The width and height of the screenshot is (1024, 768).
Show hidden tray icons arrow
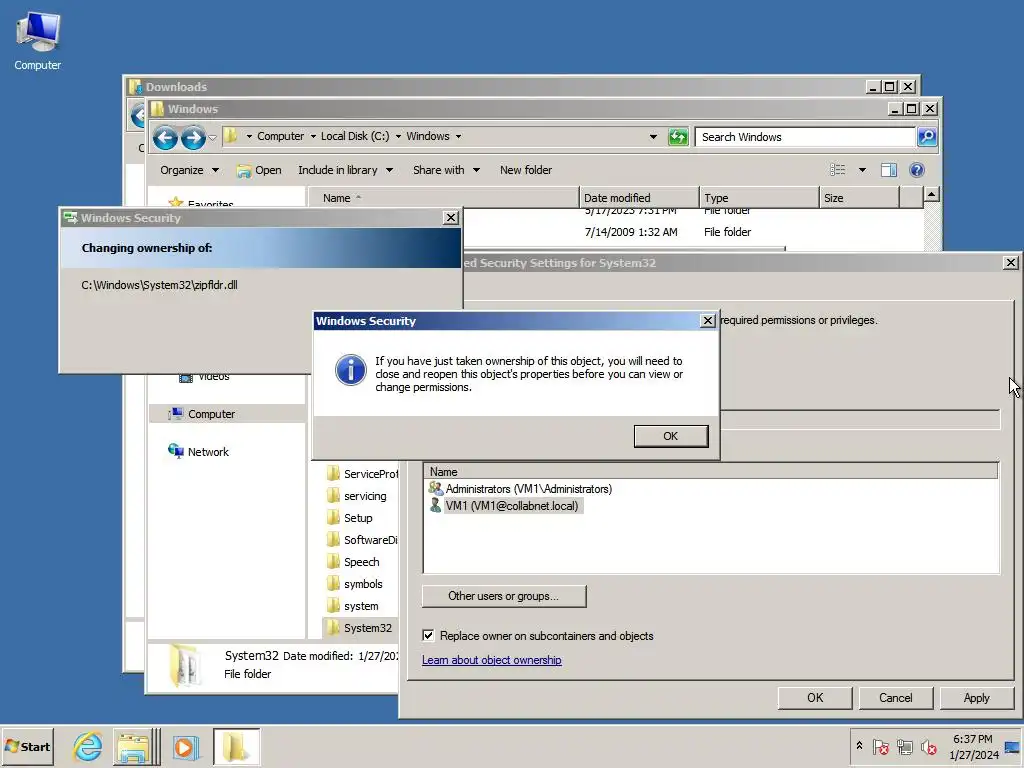click(x=859, y=746)
